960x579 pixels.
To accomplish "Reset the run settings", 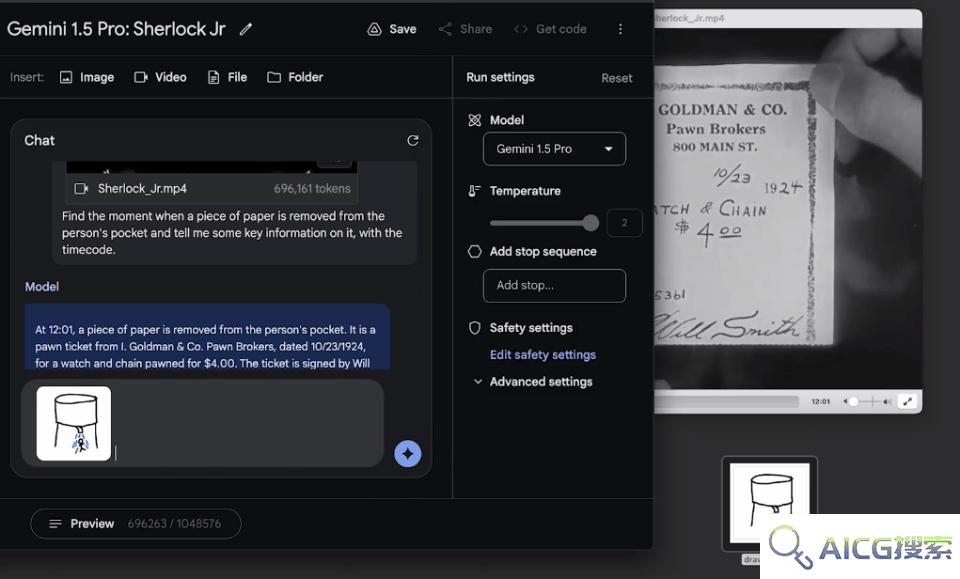I will [x=617, y=78].
